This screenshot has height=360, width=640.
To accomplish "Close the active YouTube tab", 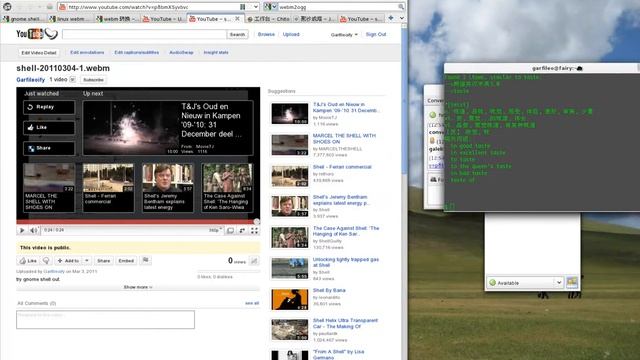I will pos(237,19).
